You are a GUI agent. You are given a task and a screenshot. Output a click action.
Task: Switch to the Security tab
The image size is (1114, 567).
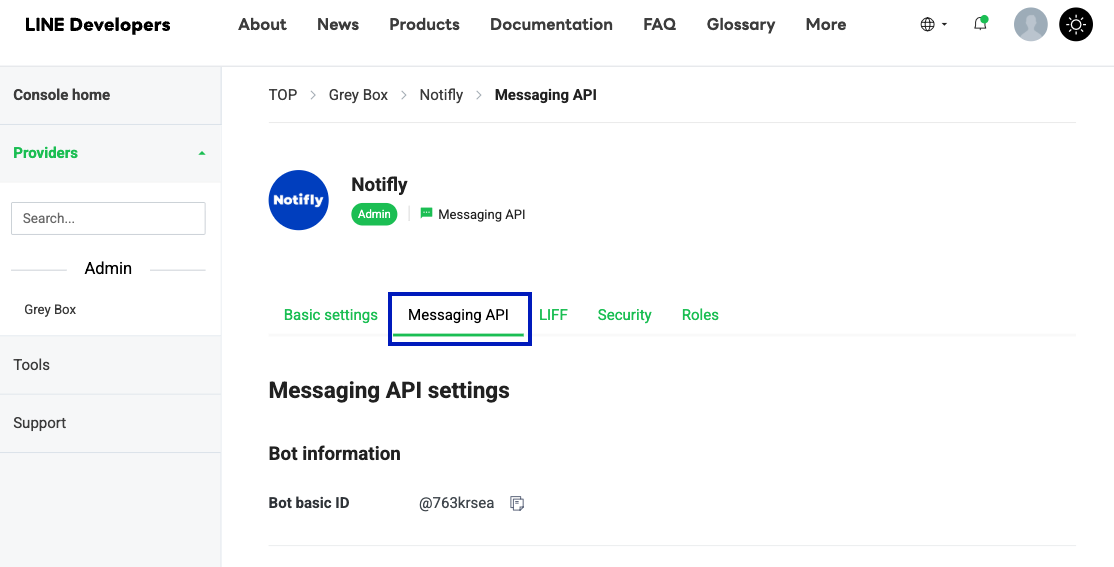(x=624, y=315)
